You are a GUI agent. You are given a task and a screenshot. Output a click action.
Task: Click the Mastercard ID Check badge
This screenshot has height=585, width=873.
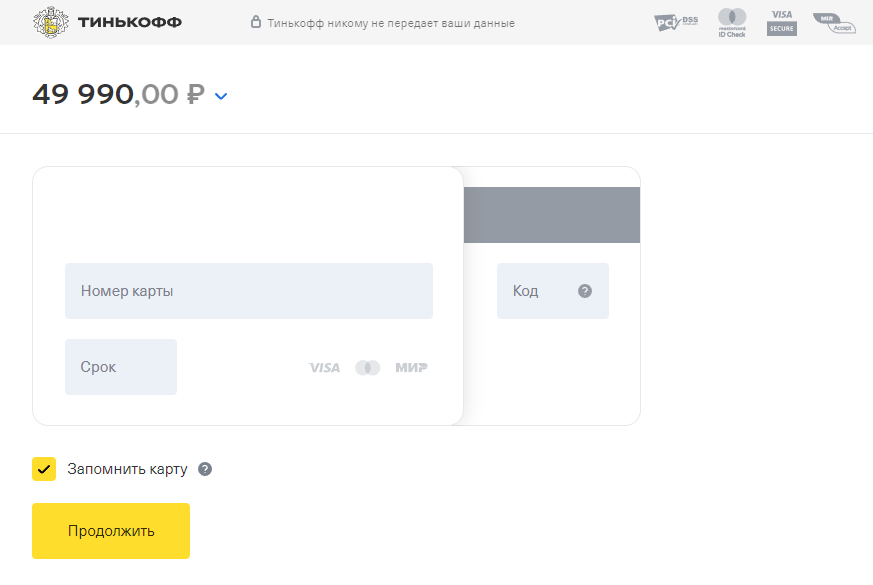[x=732, y=22]
